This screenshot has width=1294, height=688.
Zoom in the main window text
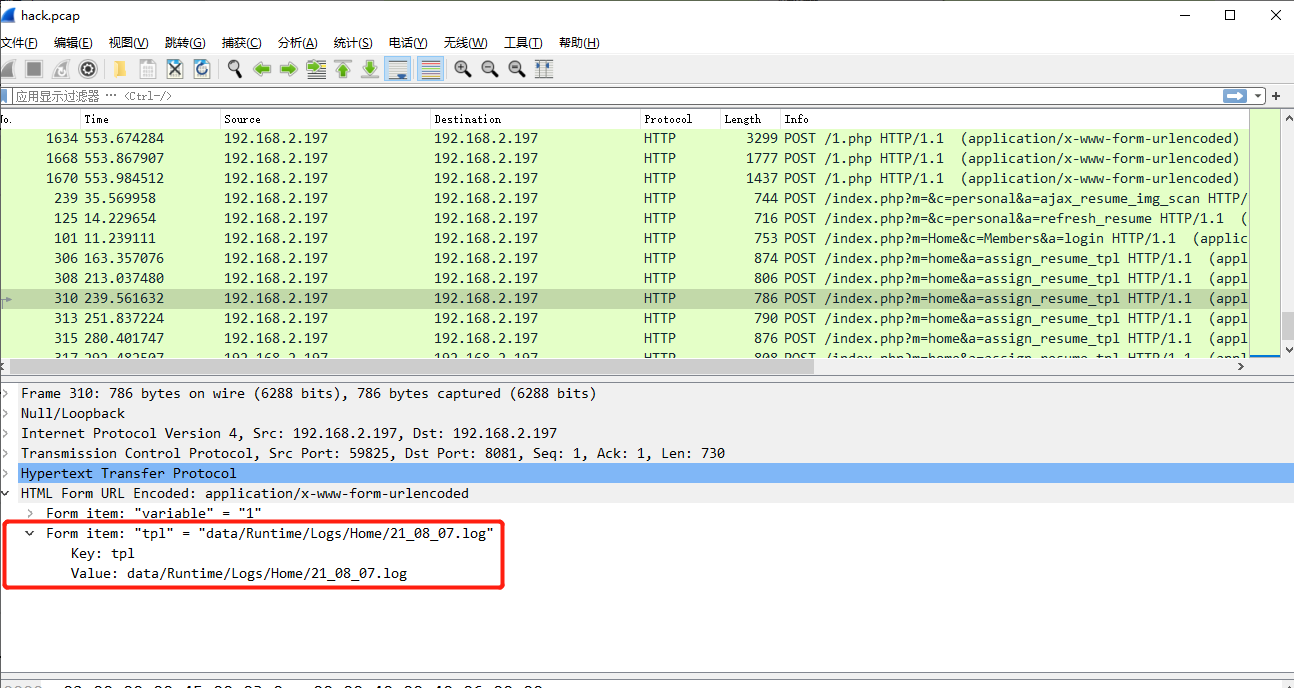click(463, 69)
